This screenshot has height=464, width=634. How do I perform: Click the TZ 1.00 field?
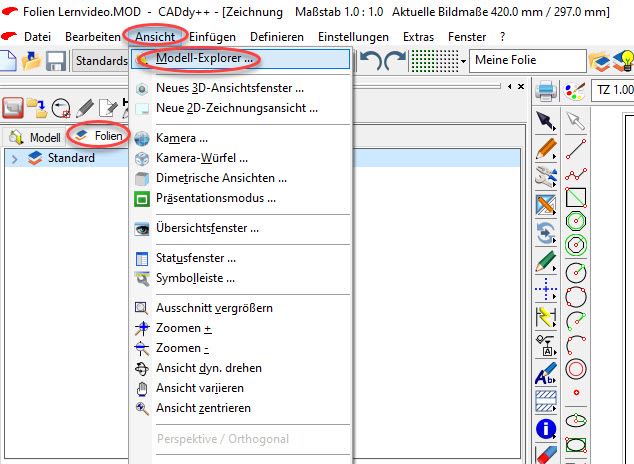[x=613, y=89]
